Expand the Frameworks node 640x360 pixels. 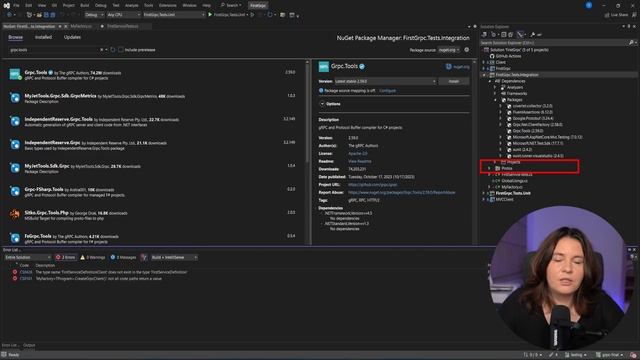496,93
